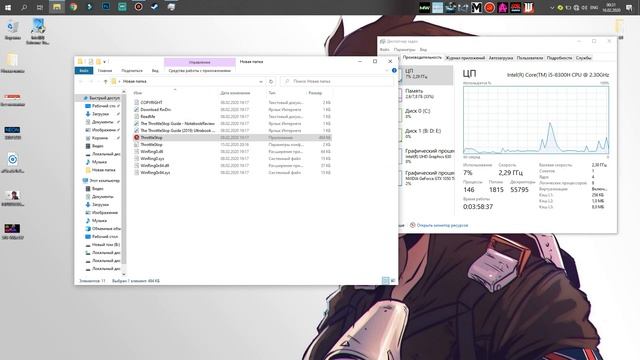Click the round red-ring taskbar icon
640x360 pixels.
[138, 7]
